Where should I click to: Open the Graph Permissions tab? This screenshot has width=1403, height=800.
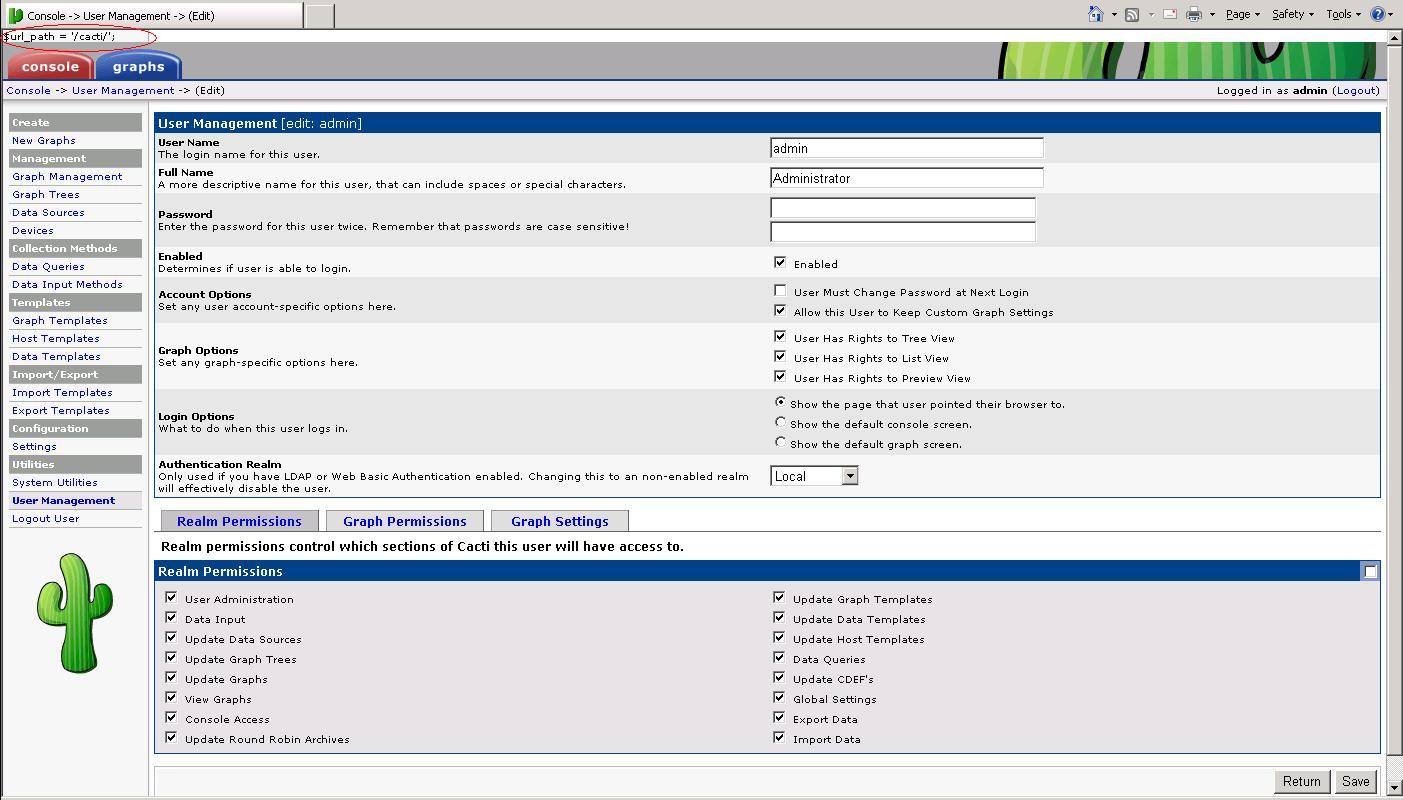point(405,521)
